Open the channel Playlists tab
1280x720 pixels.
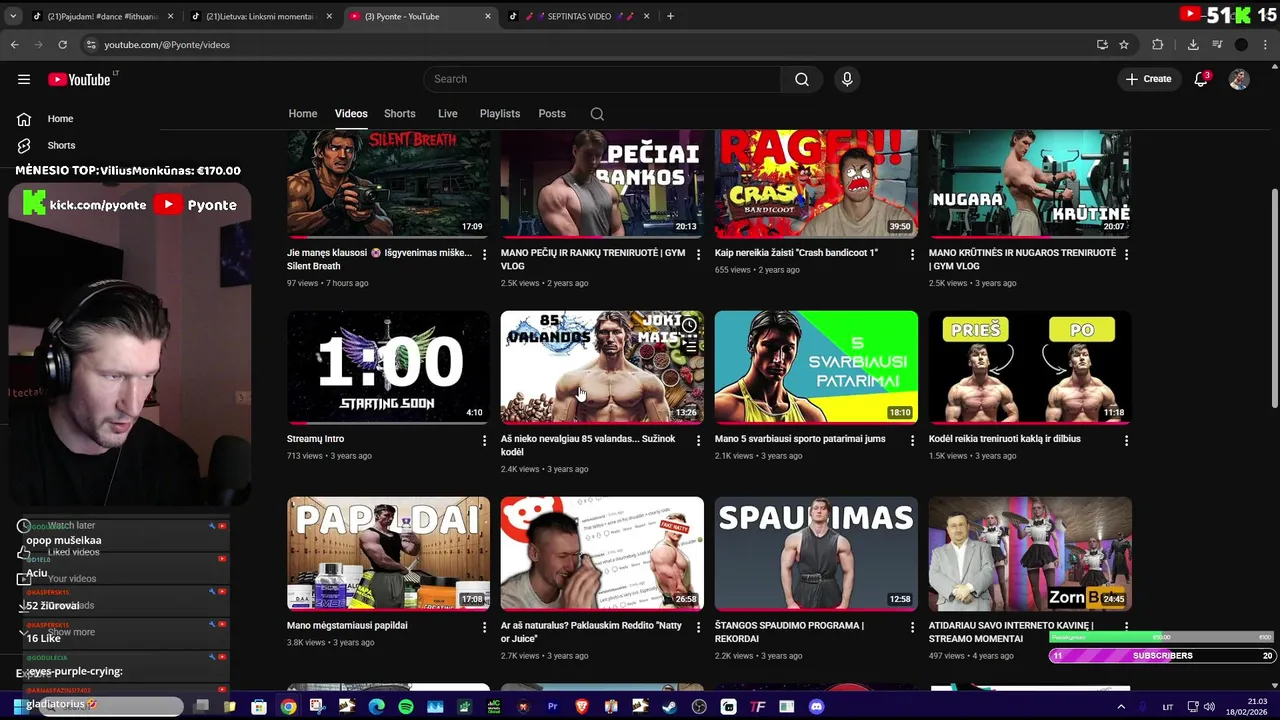tap(500, 114)
